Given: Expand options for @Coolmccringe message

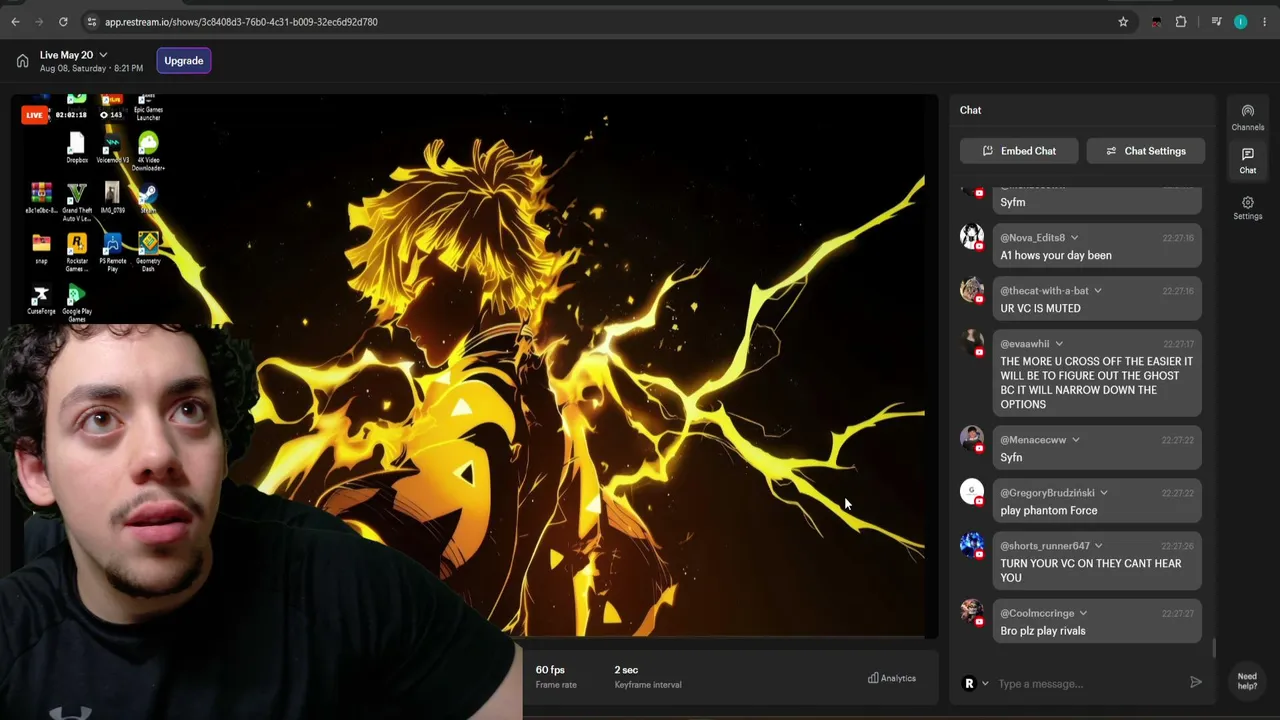Looking at the screenshot, I should pyautogui.click(x=1083, y=614).
